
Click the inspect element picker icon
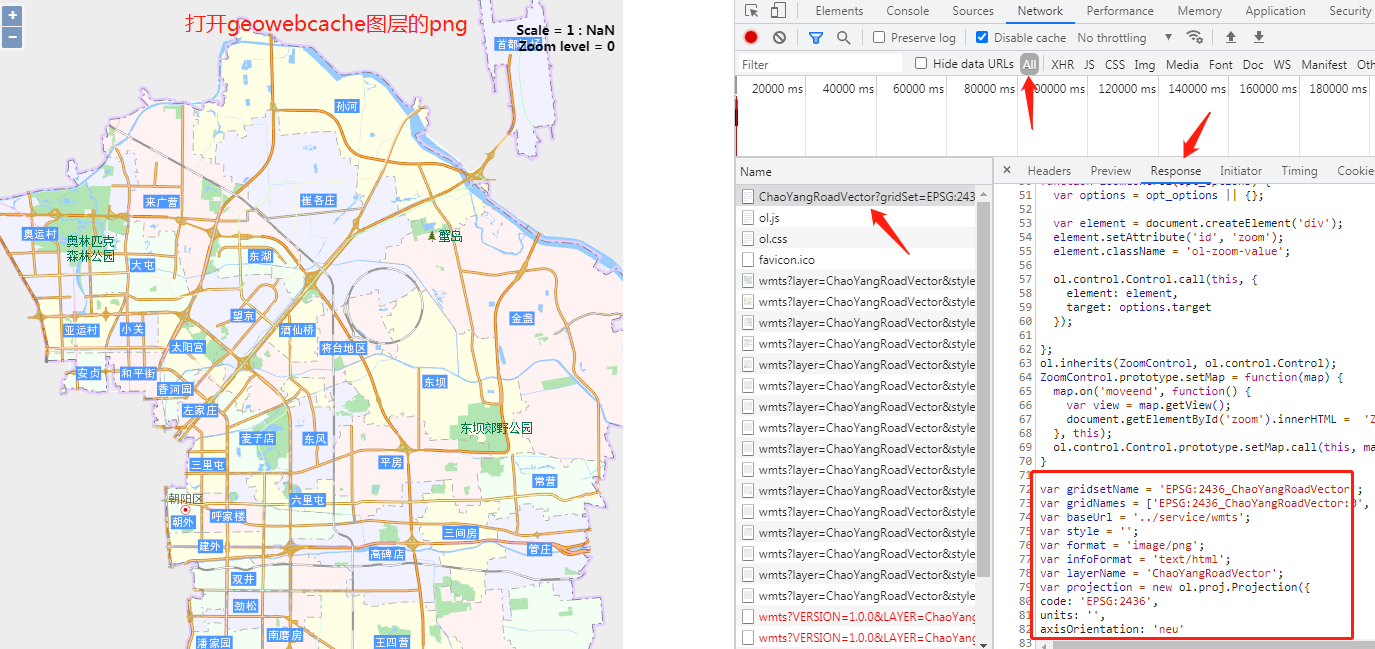[x=752, y=11]
